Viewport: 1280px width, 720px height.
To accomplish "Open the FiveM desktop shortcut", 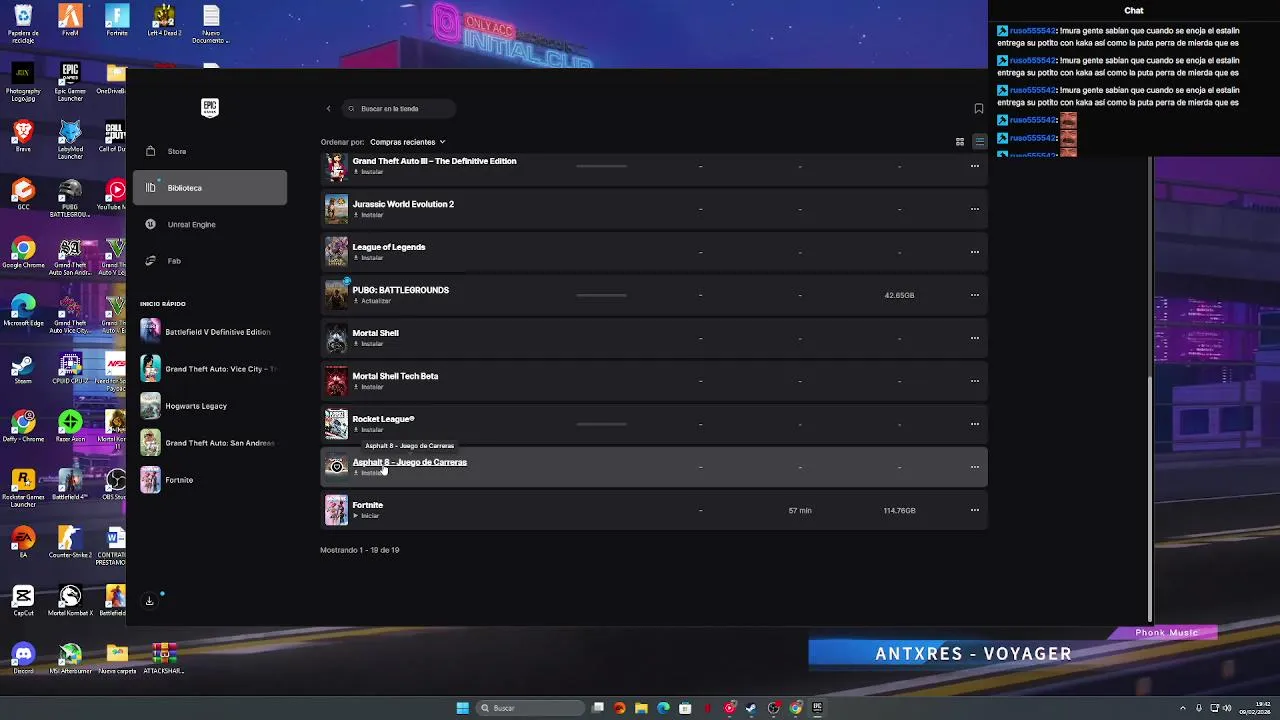I will [x=70, y=21].
